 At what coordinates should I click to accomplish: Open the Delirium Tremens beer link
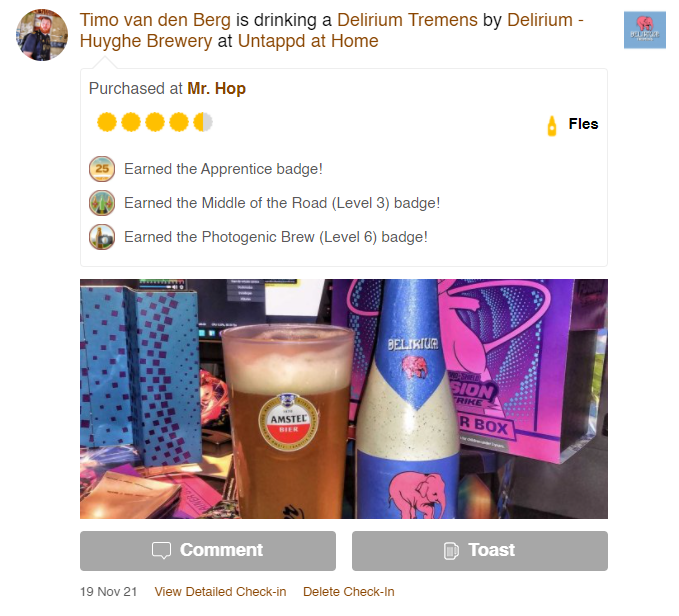tap(407, 20)
